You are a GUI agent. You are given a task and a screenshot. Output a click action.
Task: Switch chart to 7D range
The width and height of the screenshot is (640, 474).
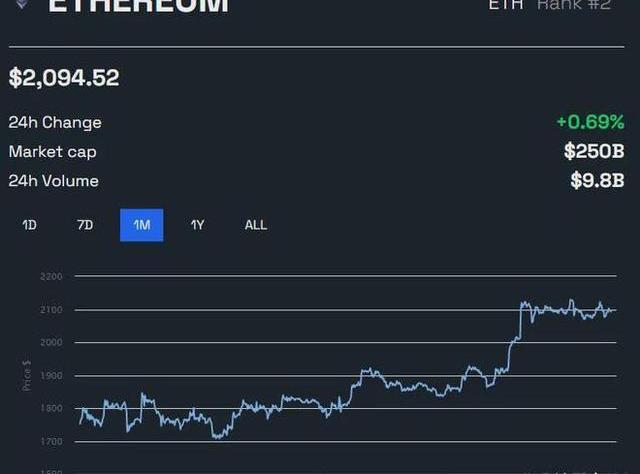85,225
